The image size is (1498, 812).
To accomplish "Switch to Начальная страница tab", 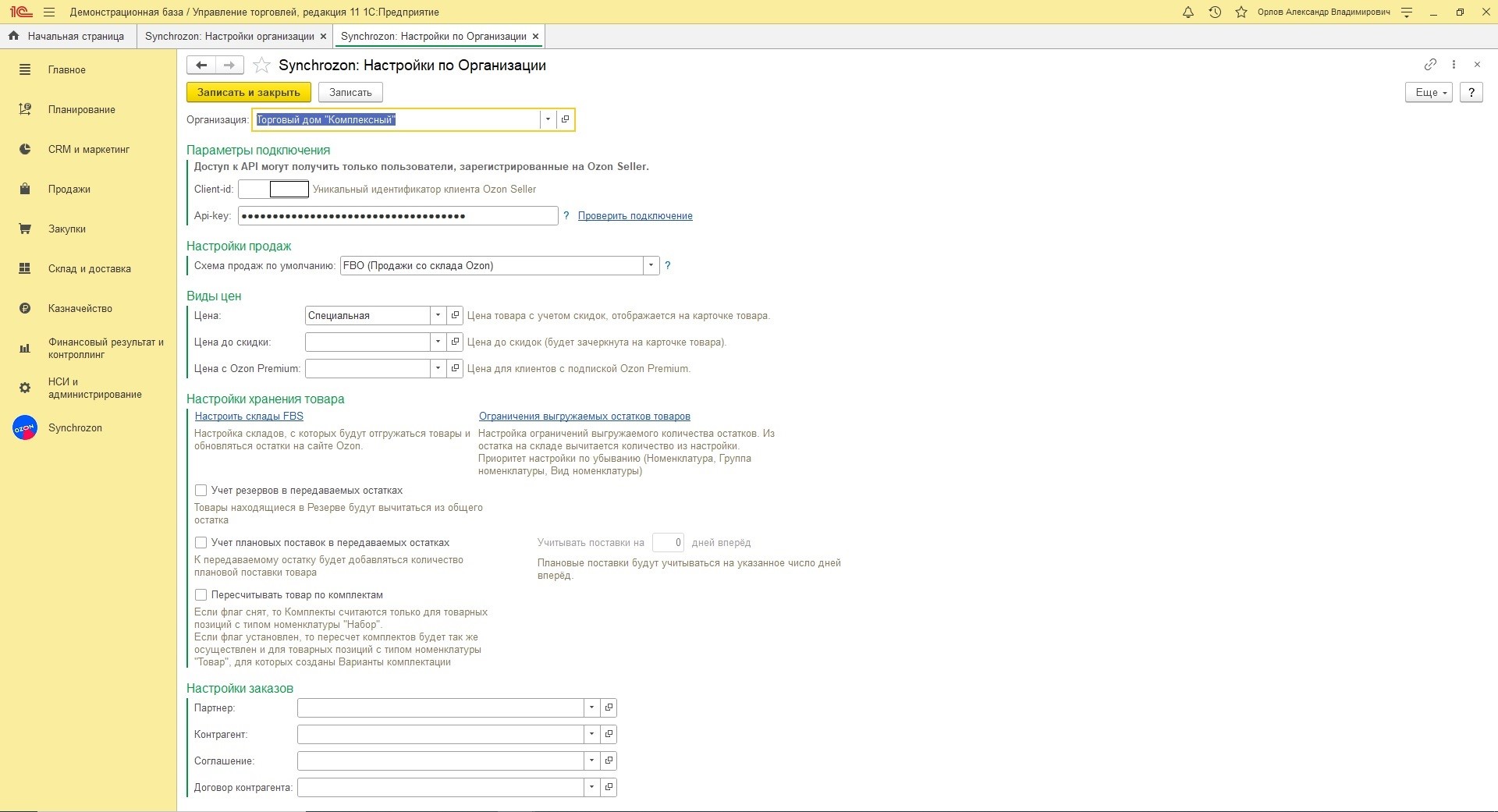I will [68, 36].
